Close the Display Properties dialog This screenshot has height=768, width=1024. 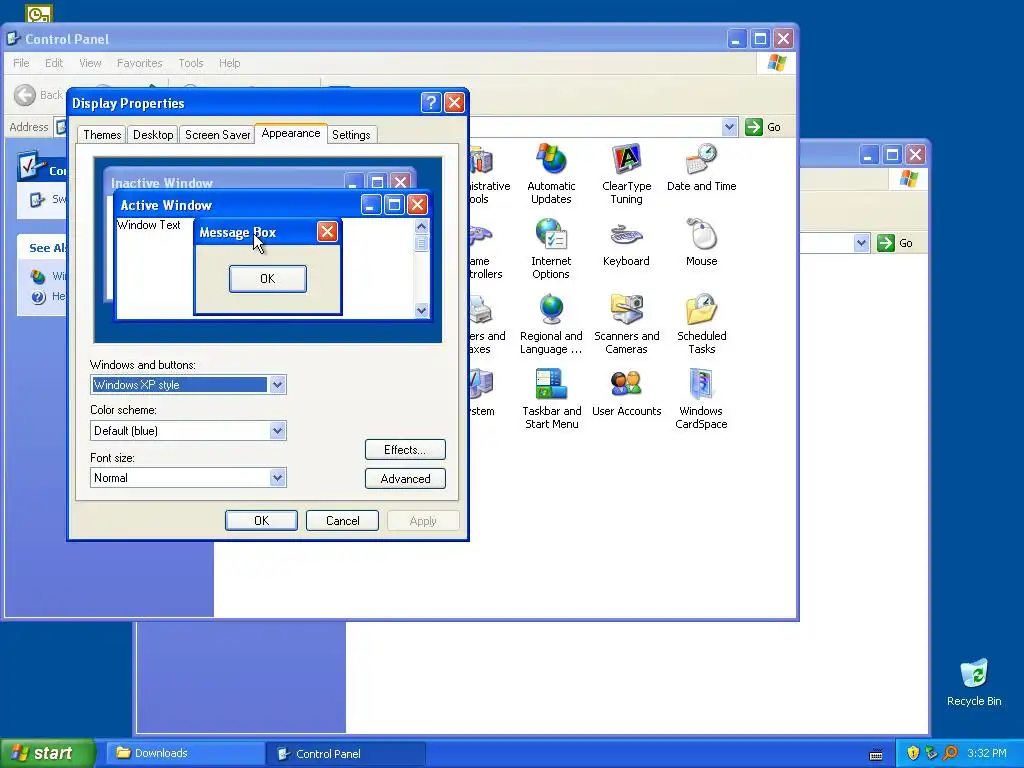coord(454,103)
